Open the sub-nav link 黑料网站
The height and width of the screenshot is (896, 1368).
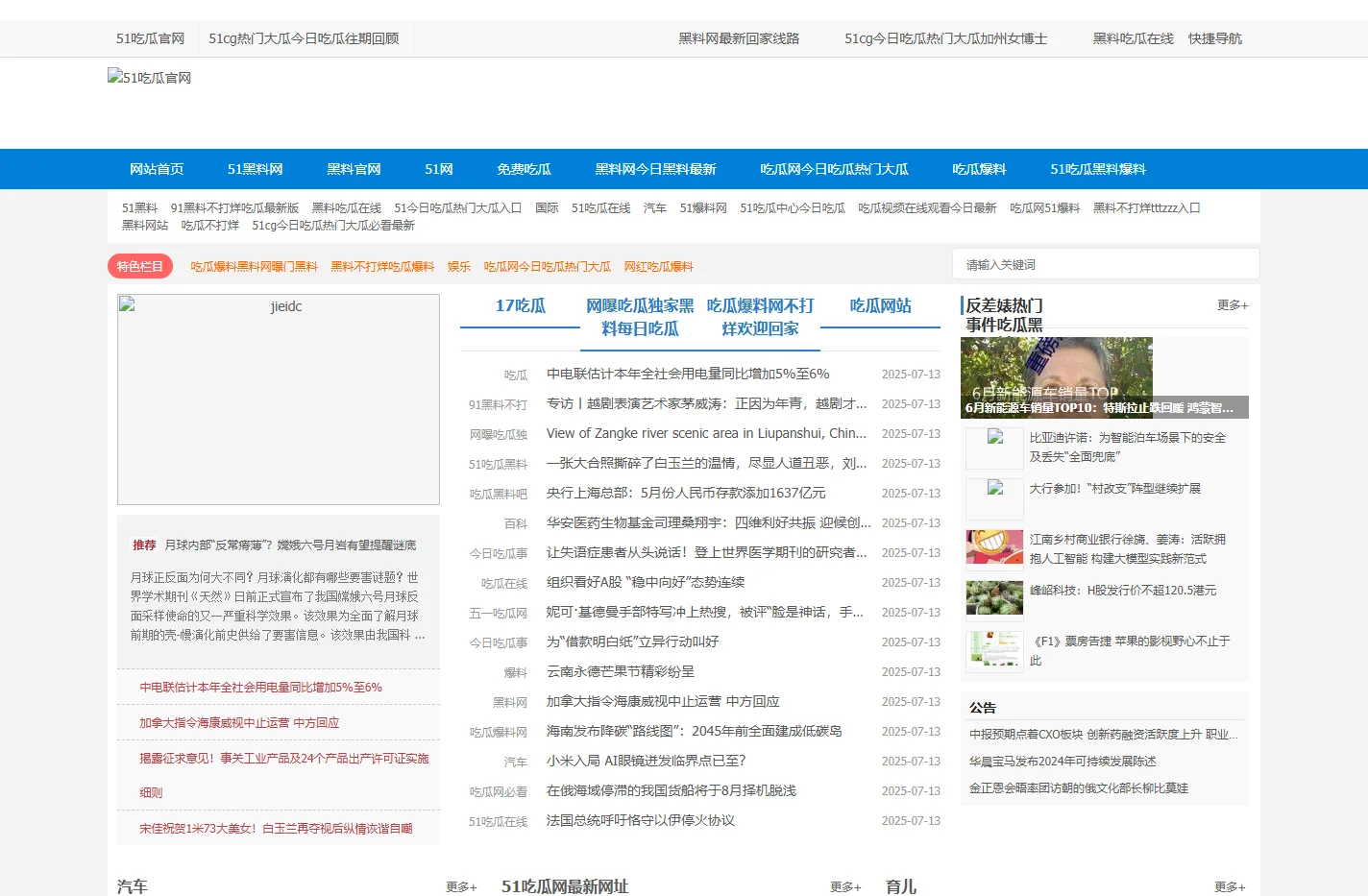click(x=145, y=226)
